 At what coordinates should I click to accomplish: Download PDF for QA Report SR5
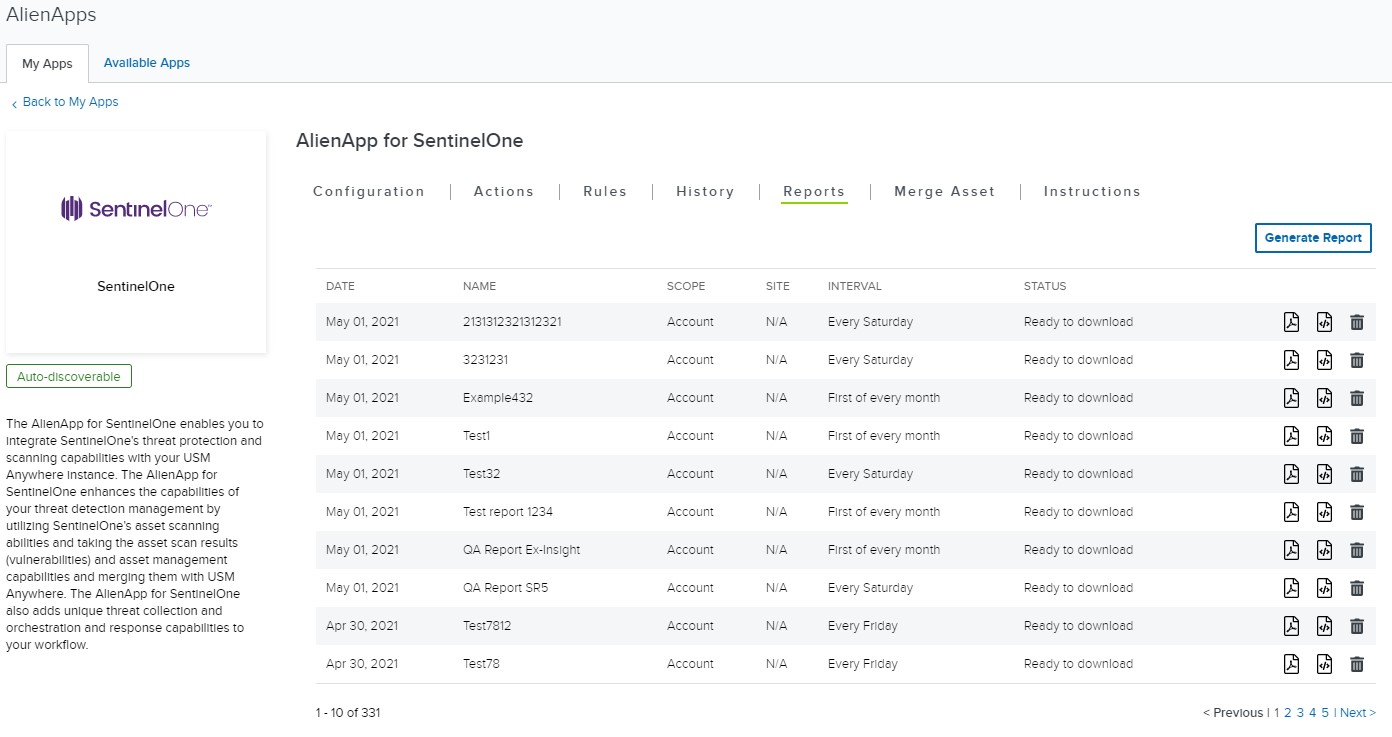point(1291,588)
